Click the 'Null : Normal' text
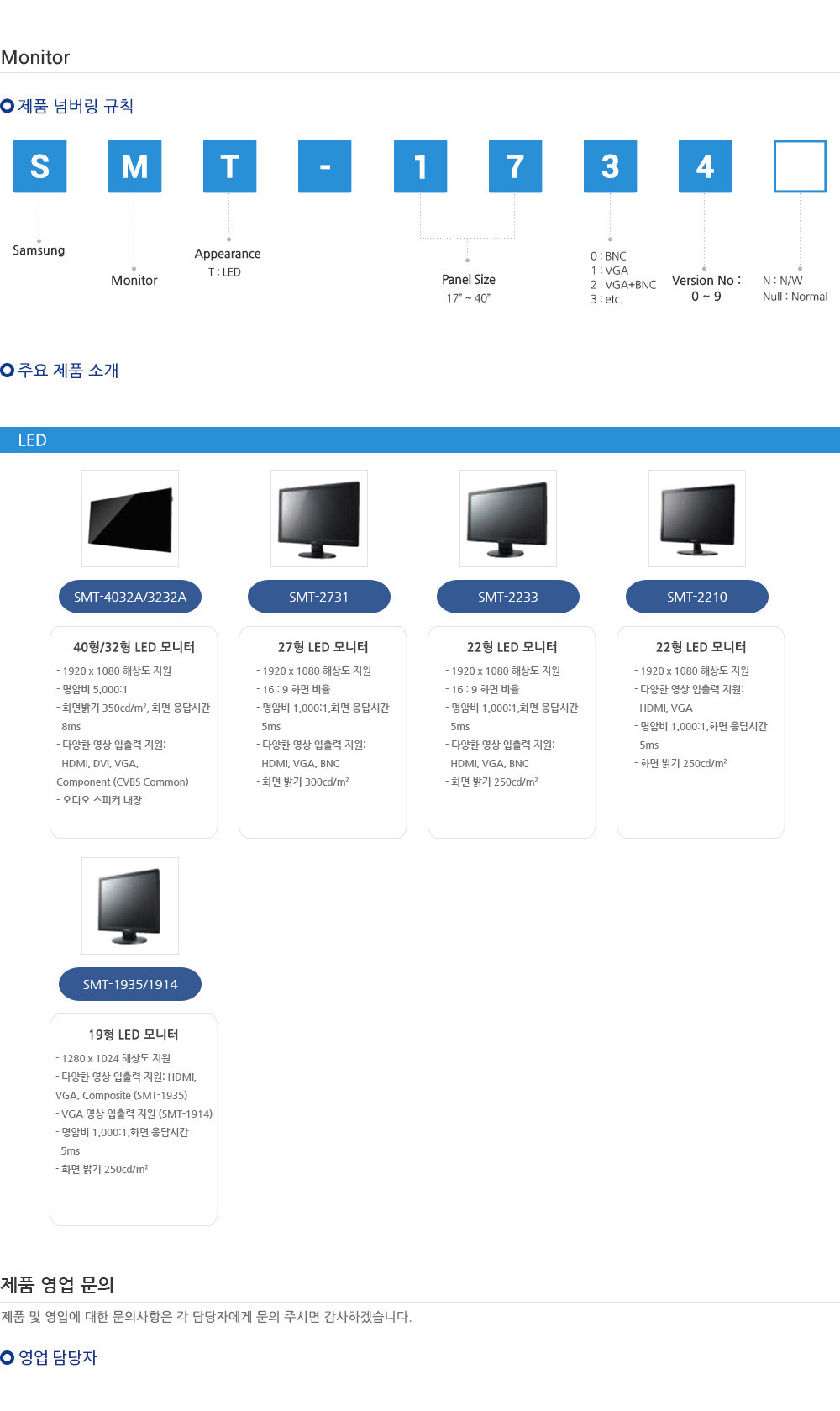 click(x=795, y=297)
